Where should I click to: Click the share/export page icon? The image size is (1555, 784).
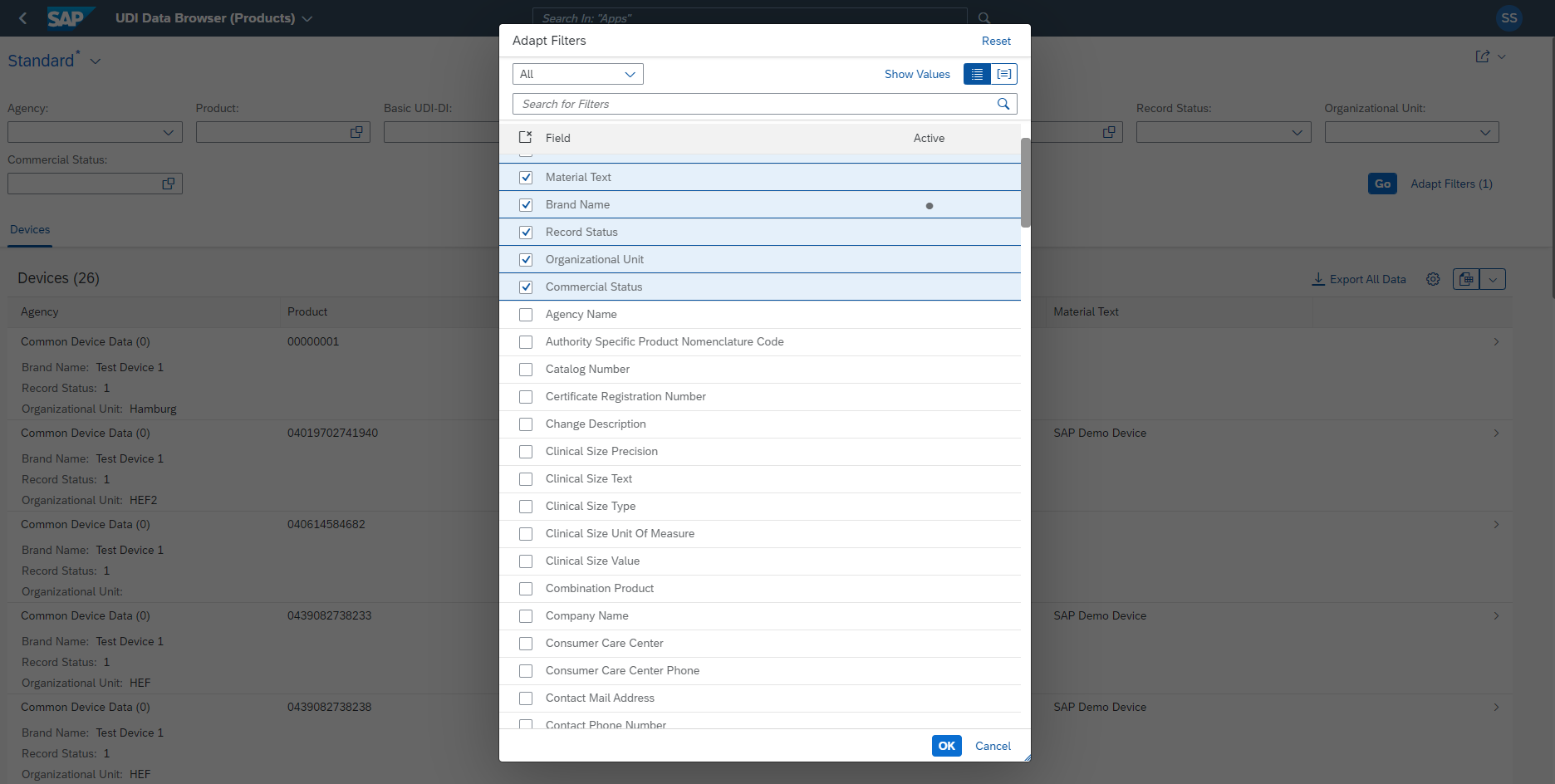pyautogui.click(x=1483, y=56)
